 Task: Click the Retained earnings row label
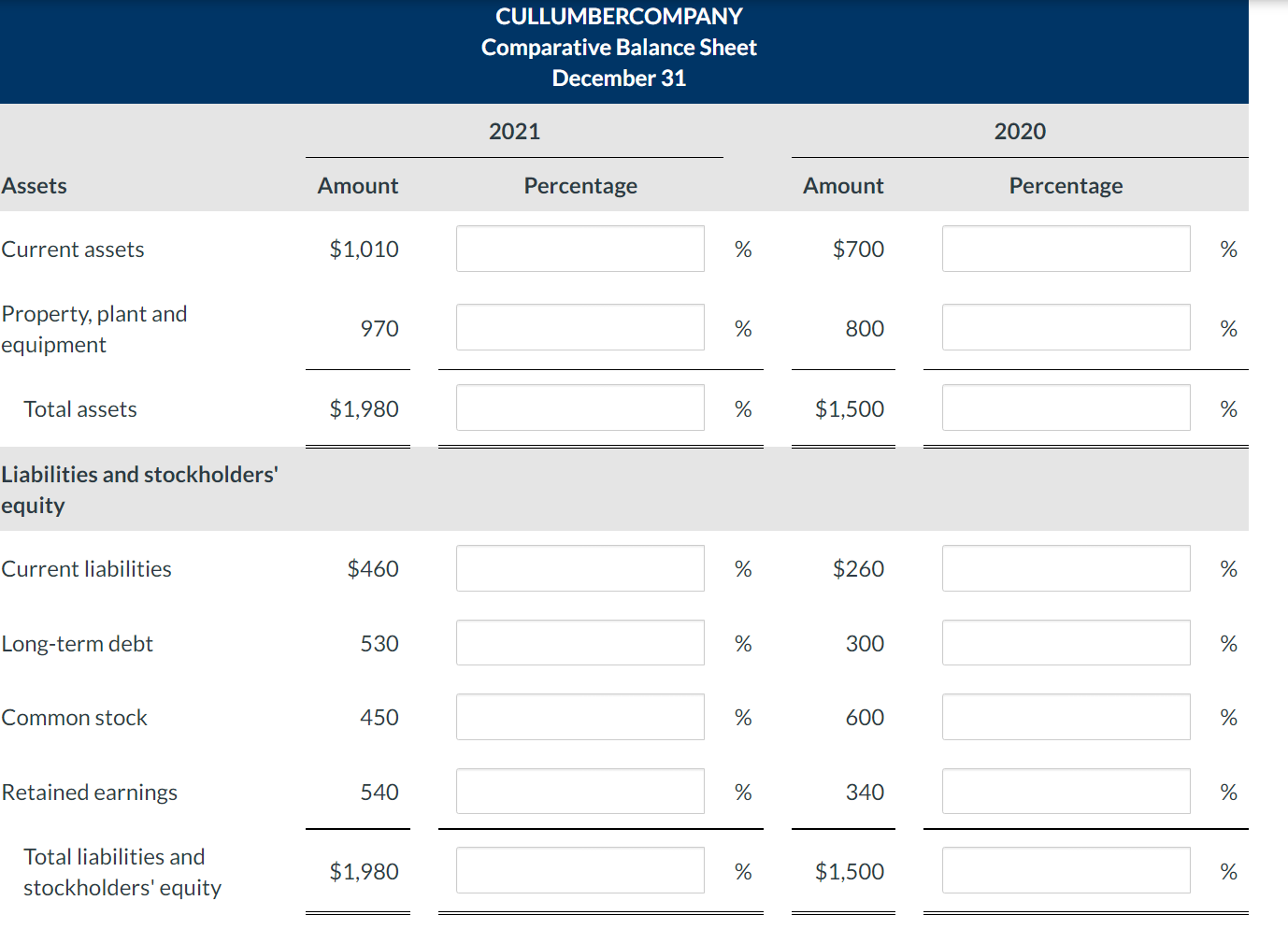click(89, 793)
